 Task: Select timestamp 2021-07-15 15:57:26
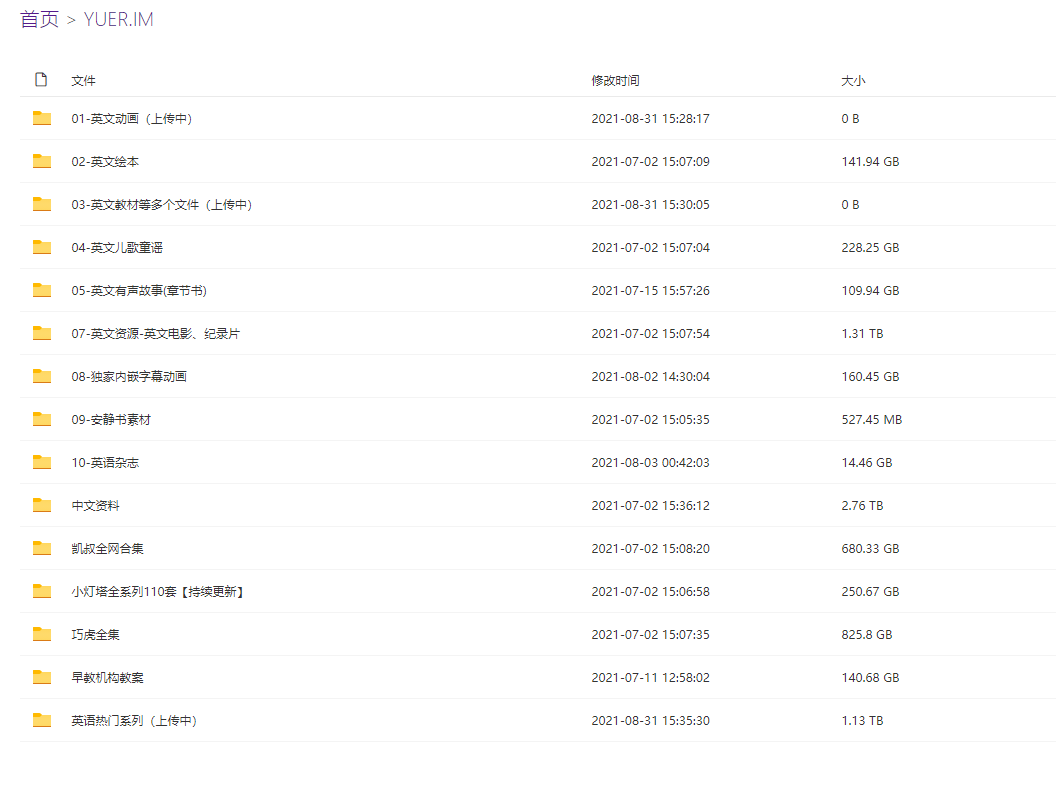pos(650,291)
